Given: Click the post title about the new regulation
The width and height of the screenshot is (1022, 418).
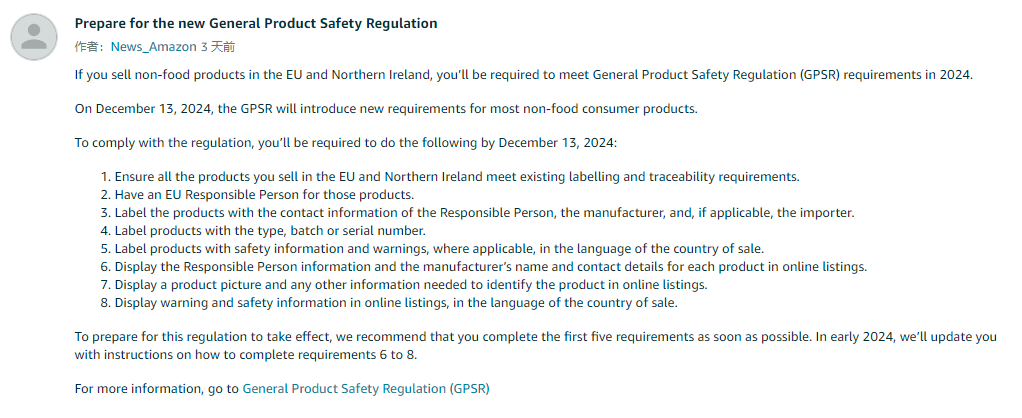Looking at the screenshot, I should pyautogui.click(x=256, y=23).
